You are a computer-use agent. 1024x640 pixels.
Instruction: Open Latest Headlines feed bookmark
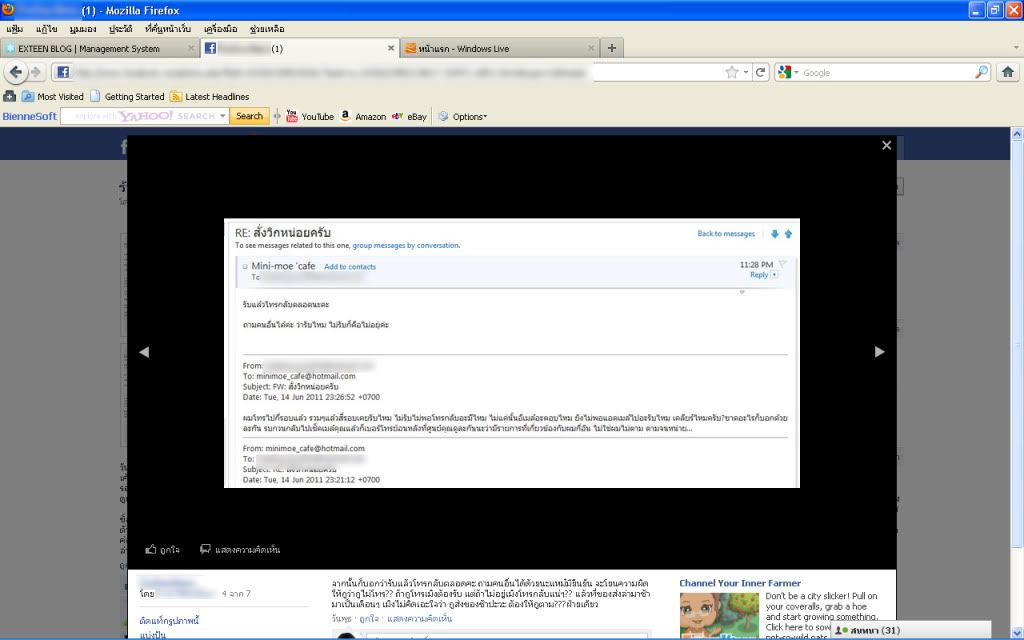pyautogui.click(x=209, y=97)
